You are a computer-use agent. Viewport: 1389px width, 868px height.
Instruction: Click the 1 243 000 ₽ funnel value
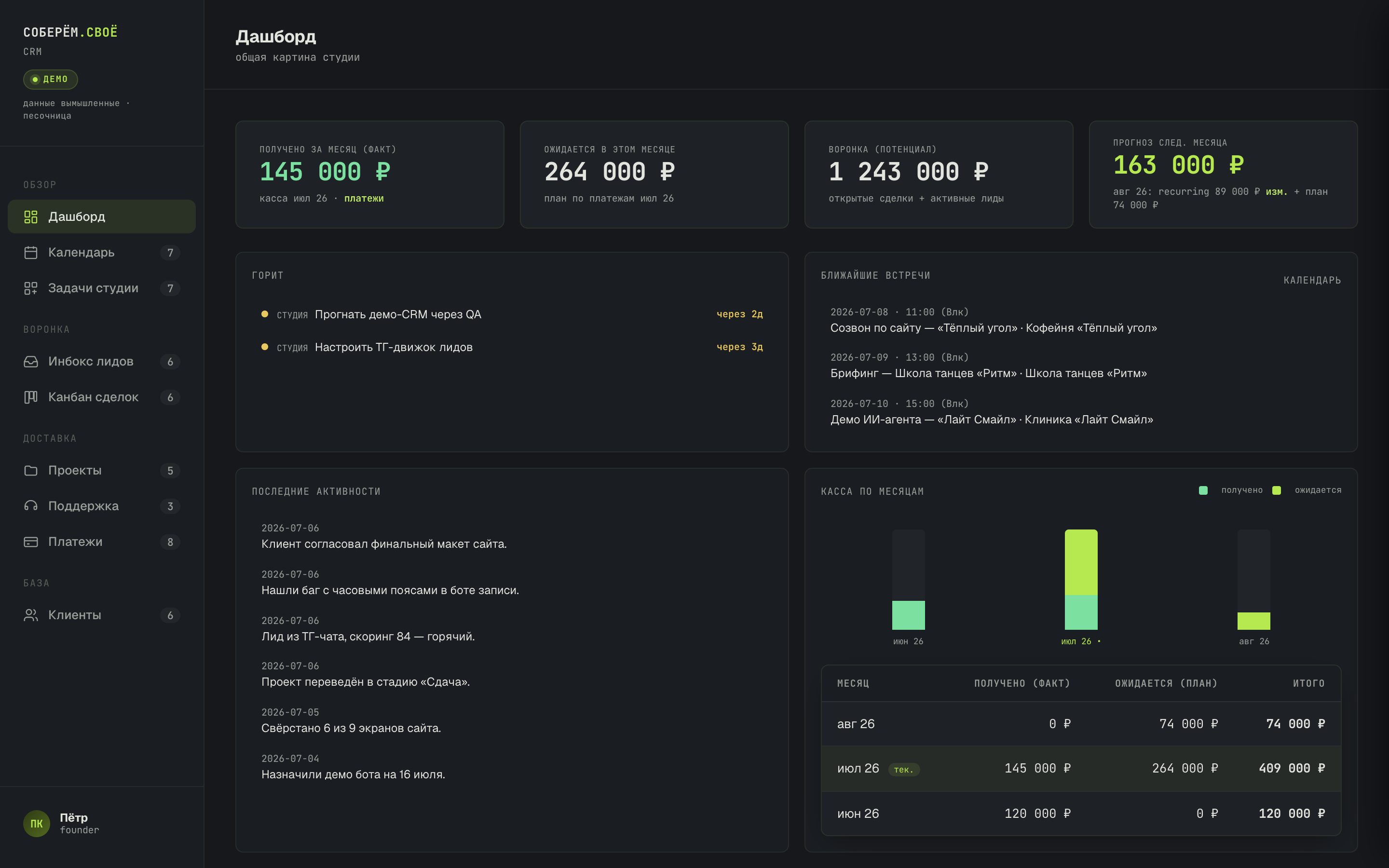point(909,172)
